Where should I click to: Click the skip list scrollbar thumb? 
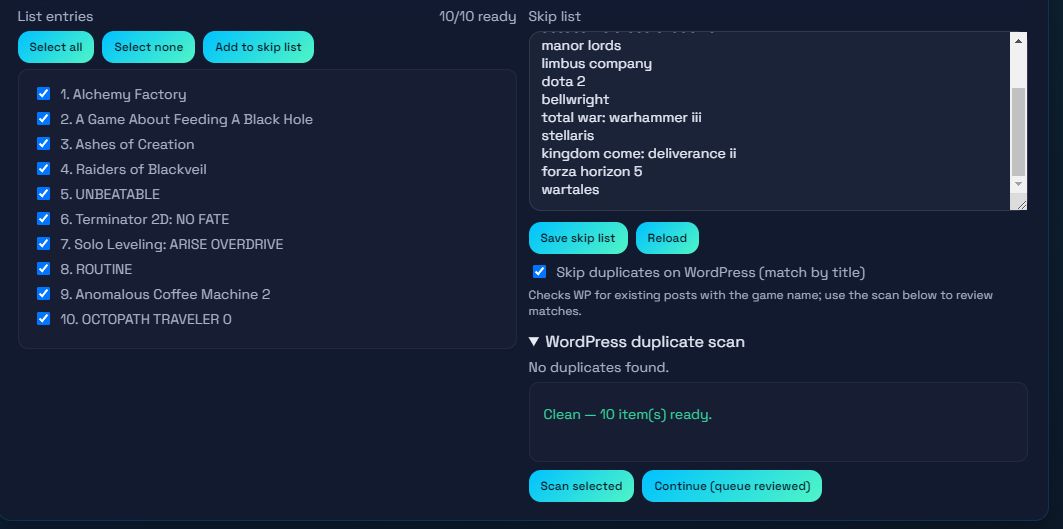1018,130
